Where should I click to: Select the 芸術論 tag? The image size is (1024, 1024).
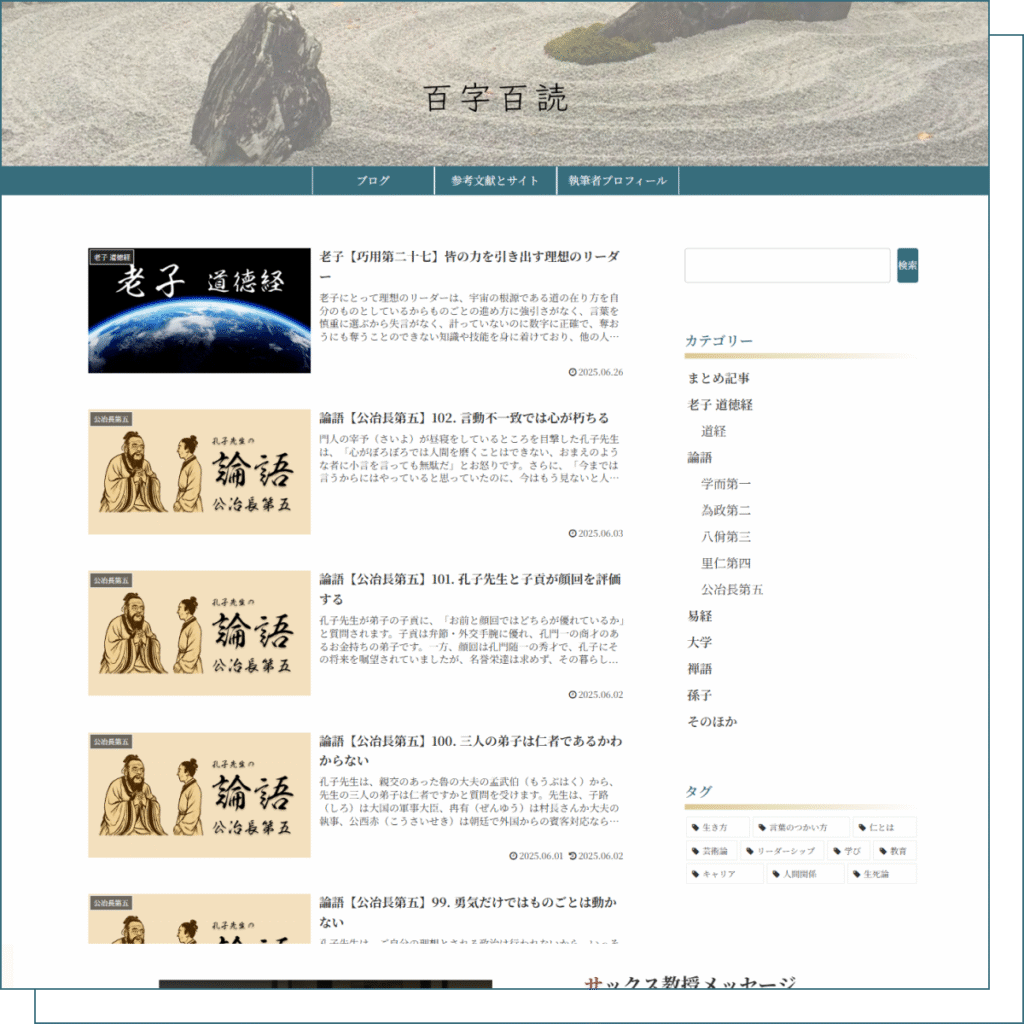711,851
